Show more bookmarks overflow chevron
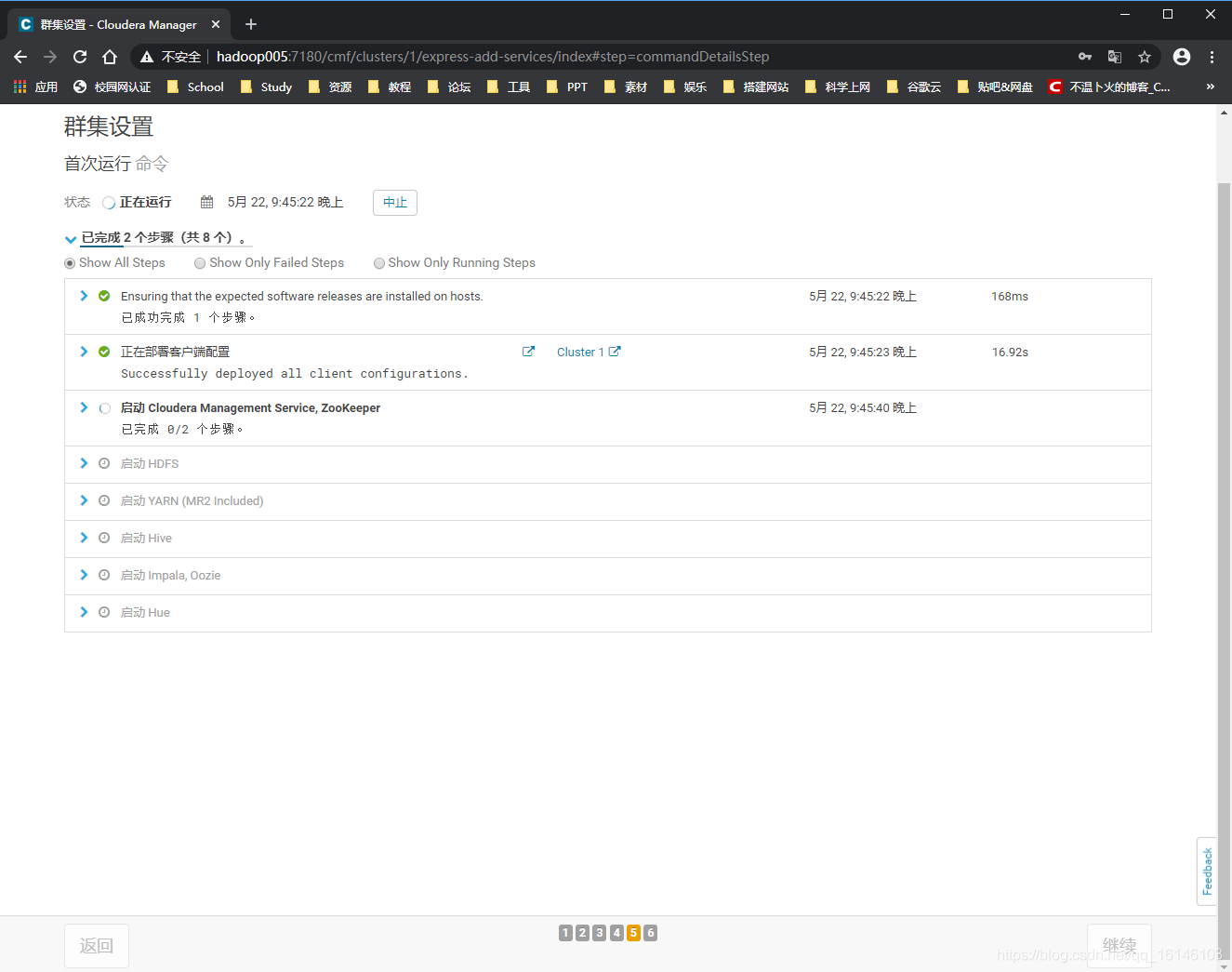This screenshot has height=972, width=1232. coord(1210,87)
